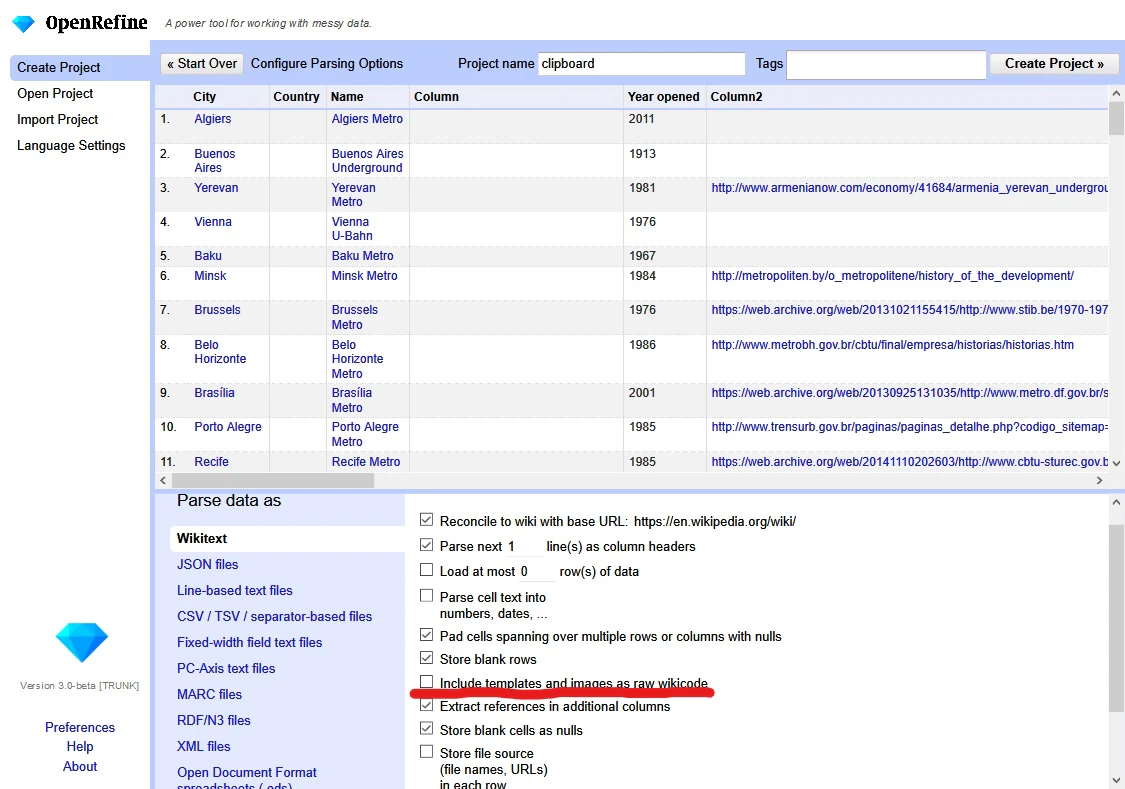
Task: Click the Year opened column header
Action: coord(663,97)
